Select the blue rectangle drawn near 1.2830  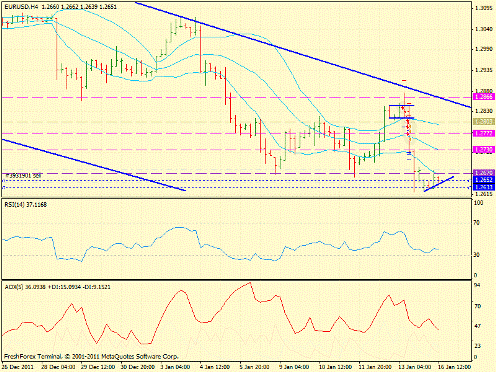click(x=401, y=112)
